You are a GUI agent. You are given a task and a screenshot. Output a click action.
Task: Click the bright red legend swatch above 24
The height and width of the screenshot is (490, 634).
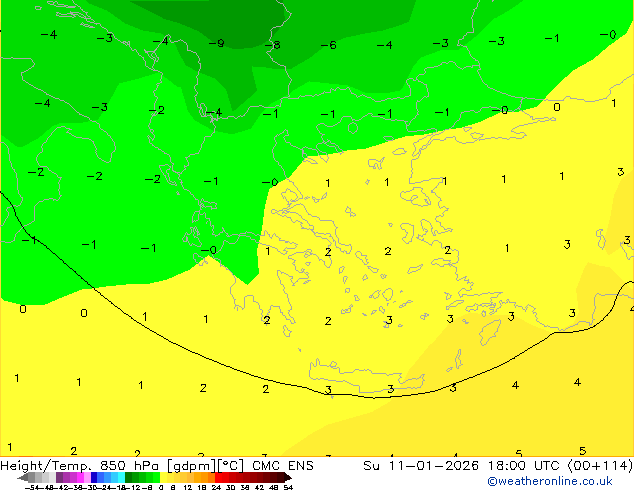pos(218,477)
